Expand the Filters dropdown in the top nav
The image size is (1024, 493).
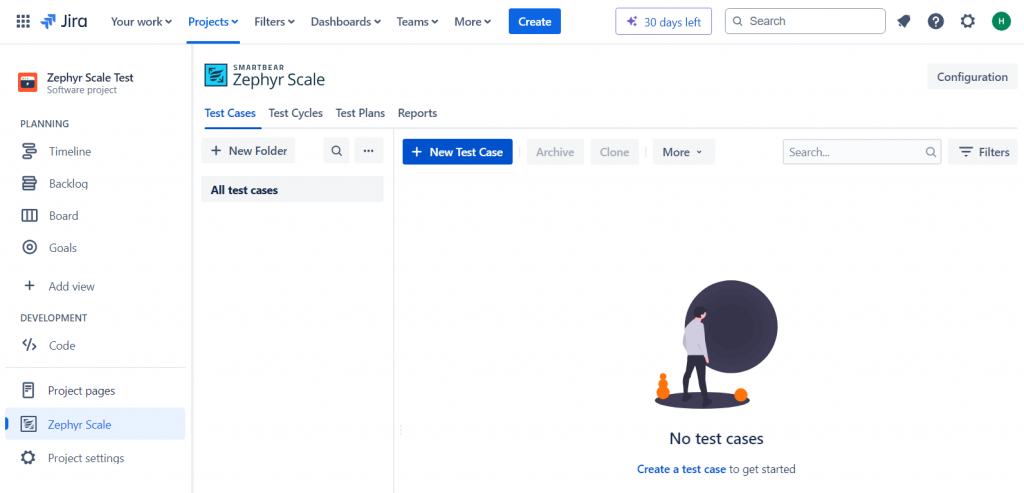[x=274, y=22]
